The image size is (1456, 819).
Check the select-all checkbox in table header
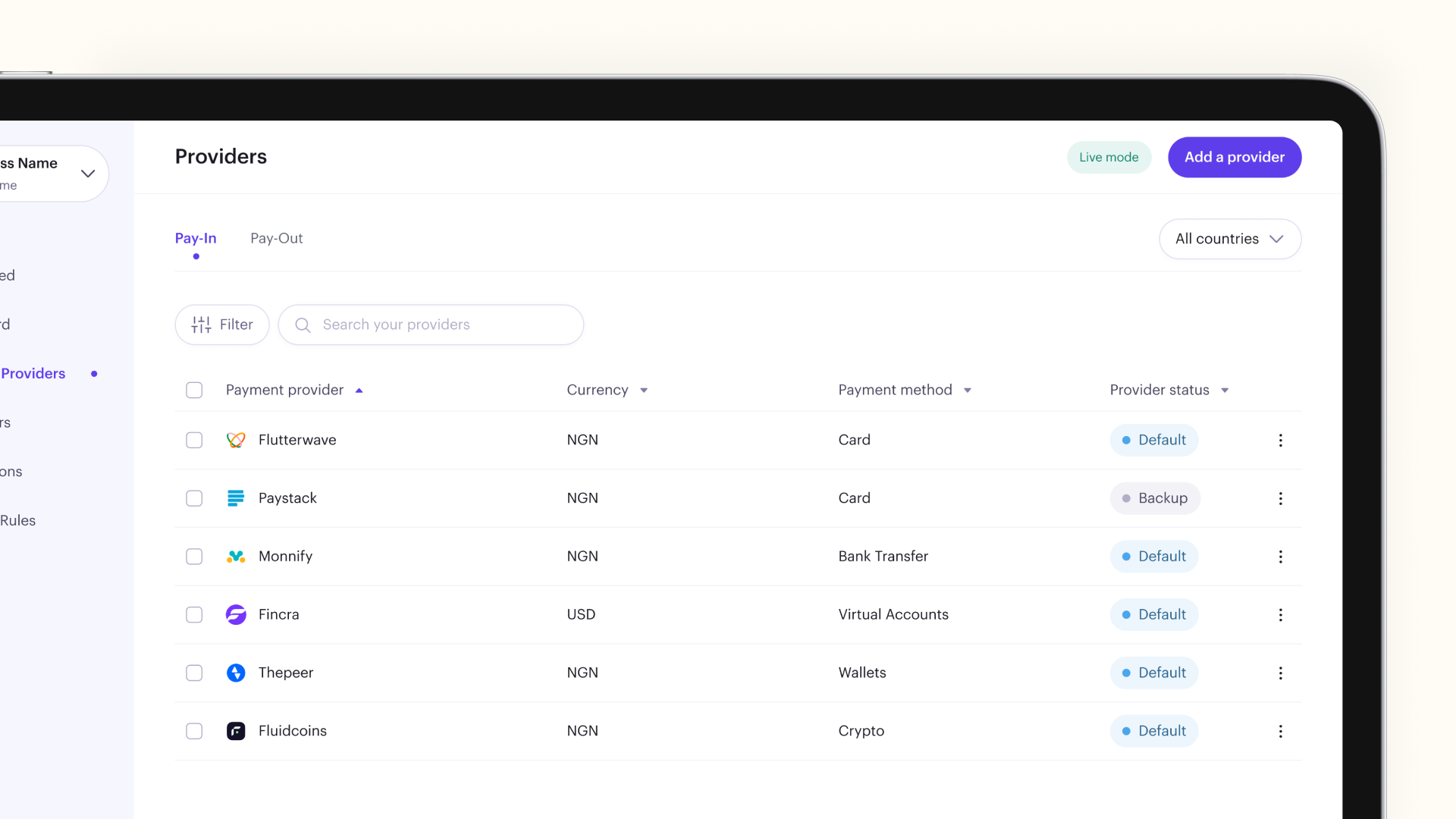pos(194,390)
